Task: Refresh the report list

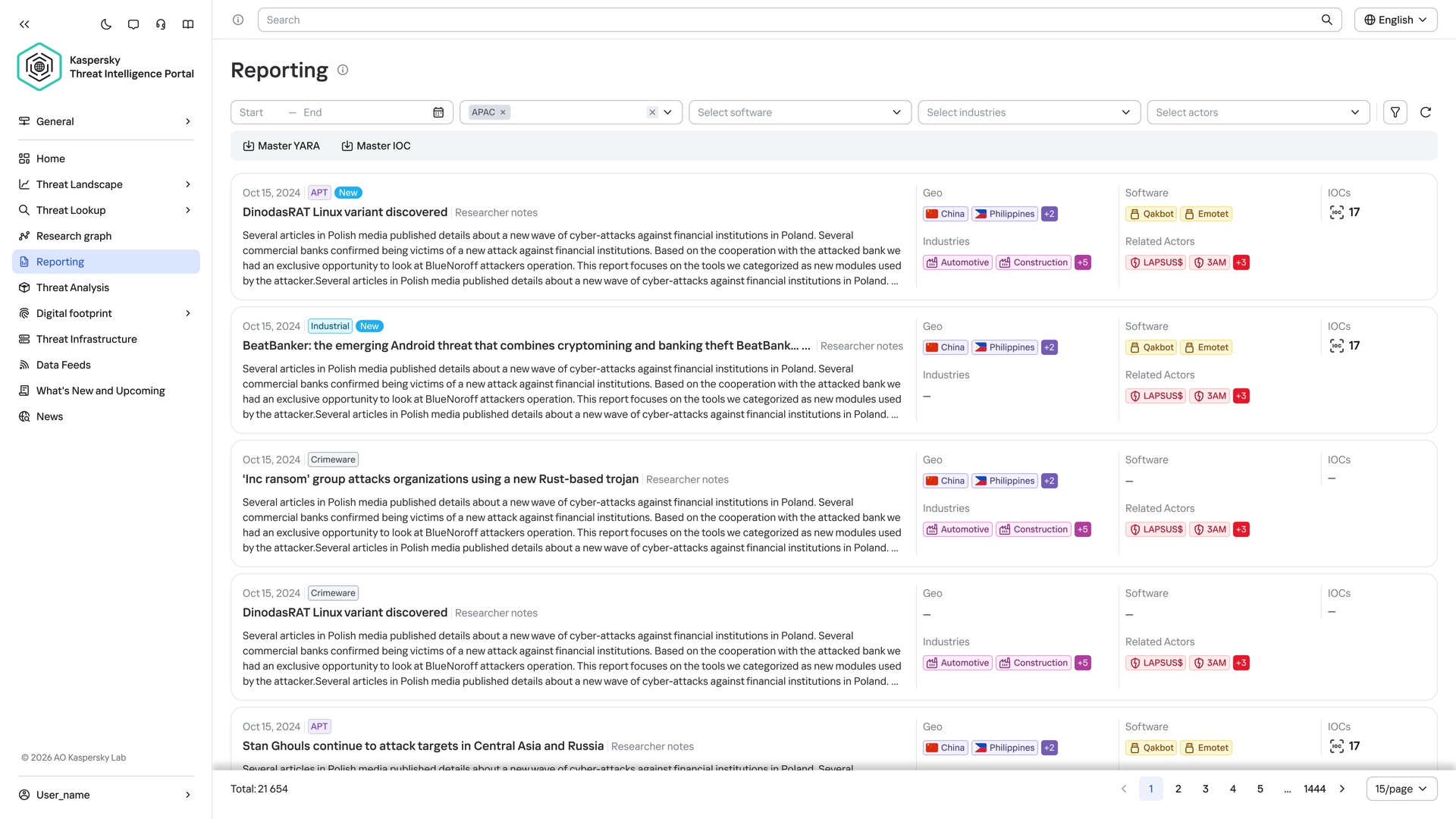Action: pos(1426,112)
